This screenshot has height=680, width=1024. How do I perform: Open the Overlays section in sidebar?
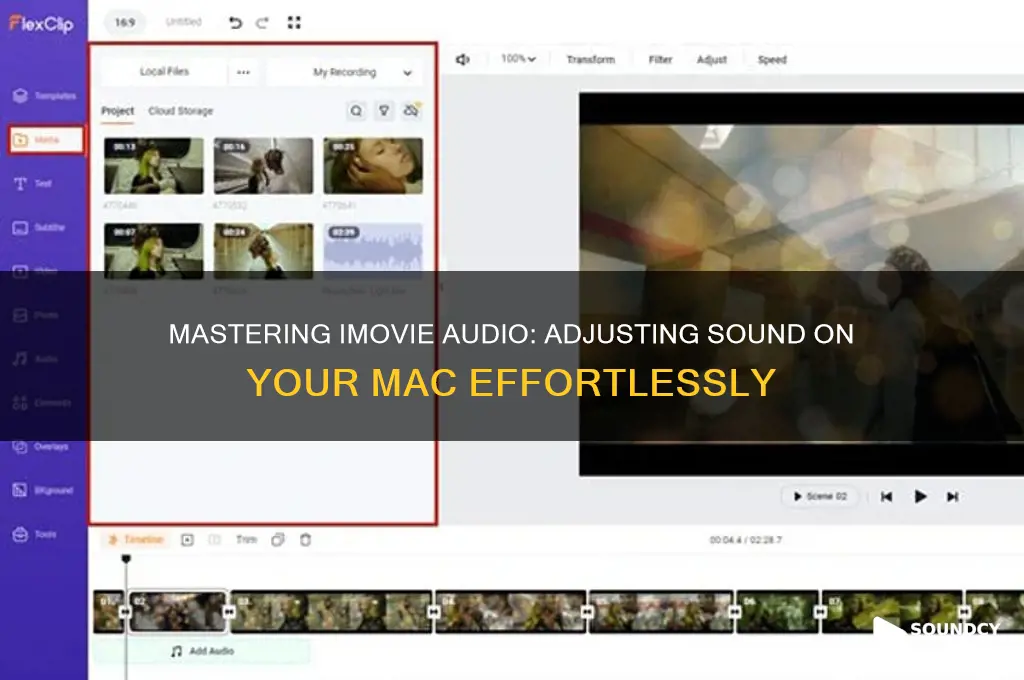pyautogui.click(x=40, y=447)
